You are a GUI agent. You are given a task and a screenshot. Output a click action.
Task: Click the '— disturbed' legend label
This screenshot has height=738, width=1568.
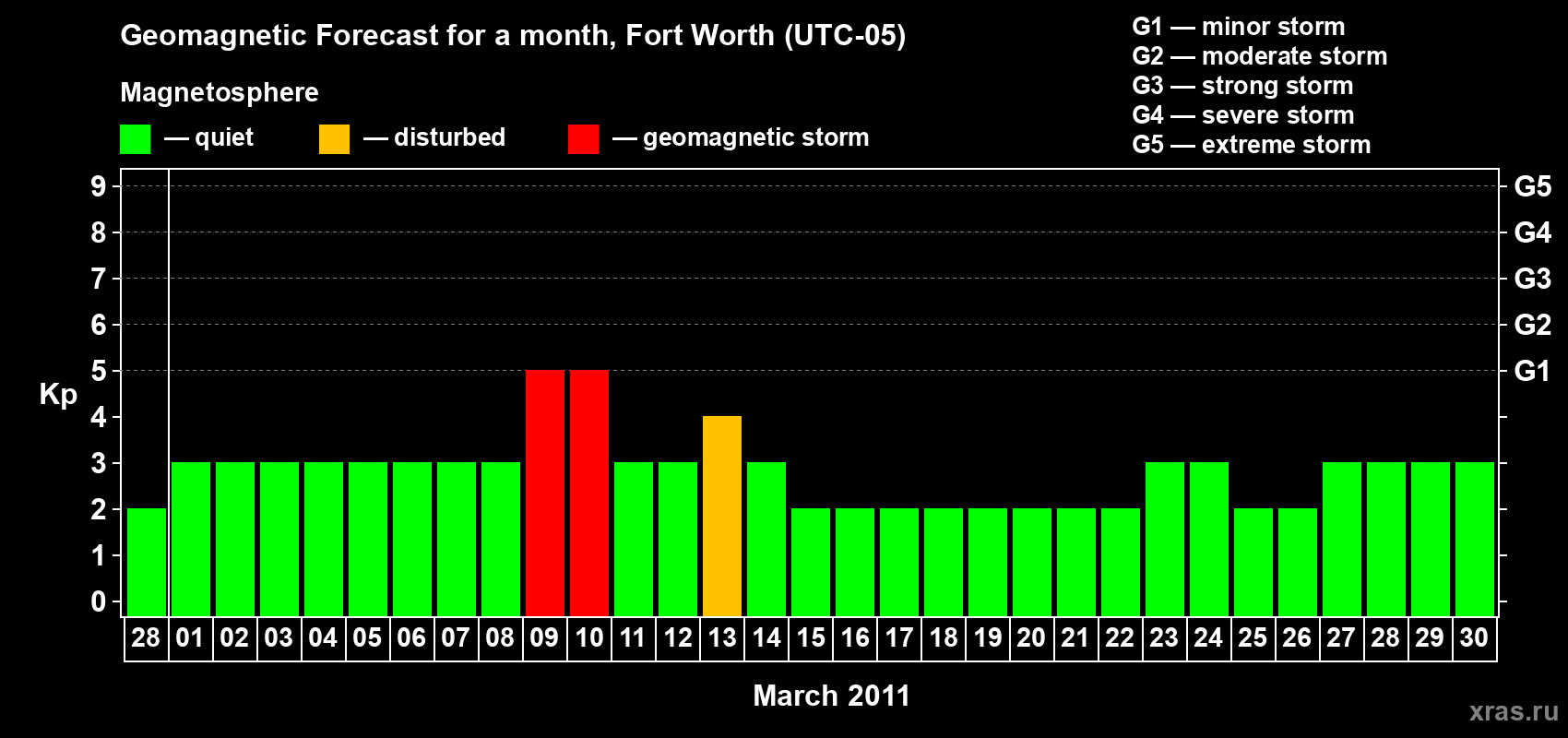pyautogui.click(x=434, y=137)
